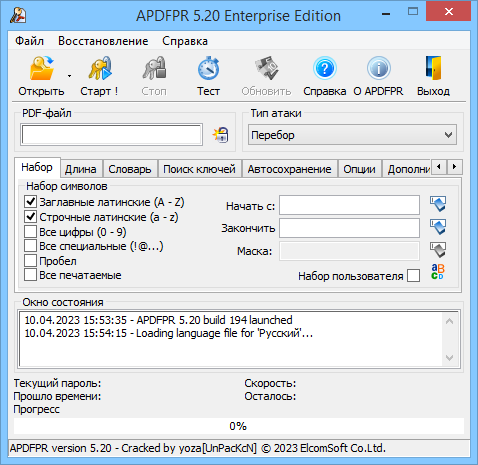Click into the PDF-файл path field
The height and width of the screenshot is (465, 478).
click(x=111, y=135)
